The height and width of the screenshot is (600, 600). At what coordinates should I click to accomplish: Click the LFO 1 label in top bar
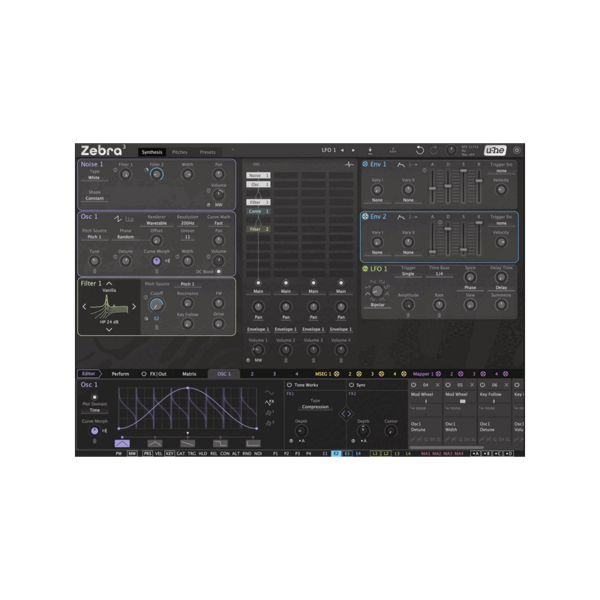click(329, 150)
